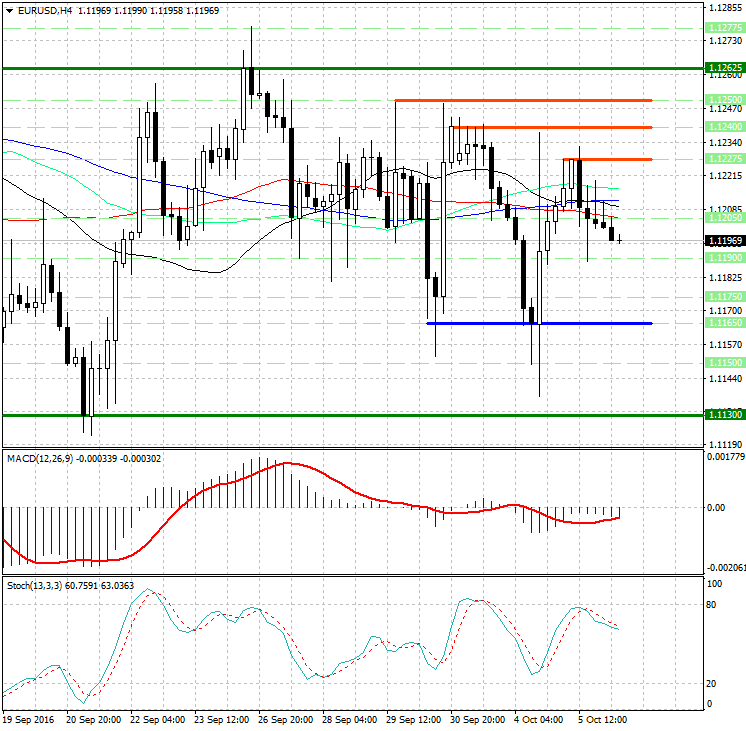
Task: Click the 1.11825 price scale value
Action: point(726,278)
